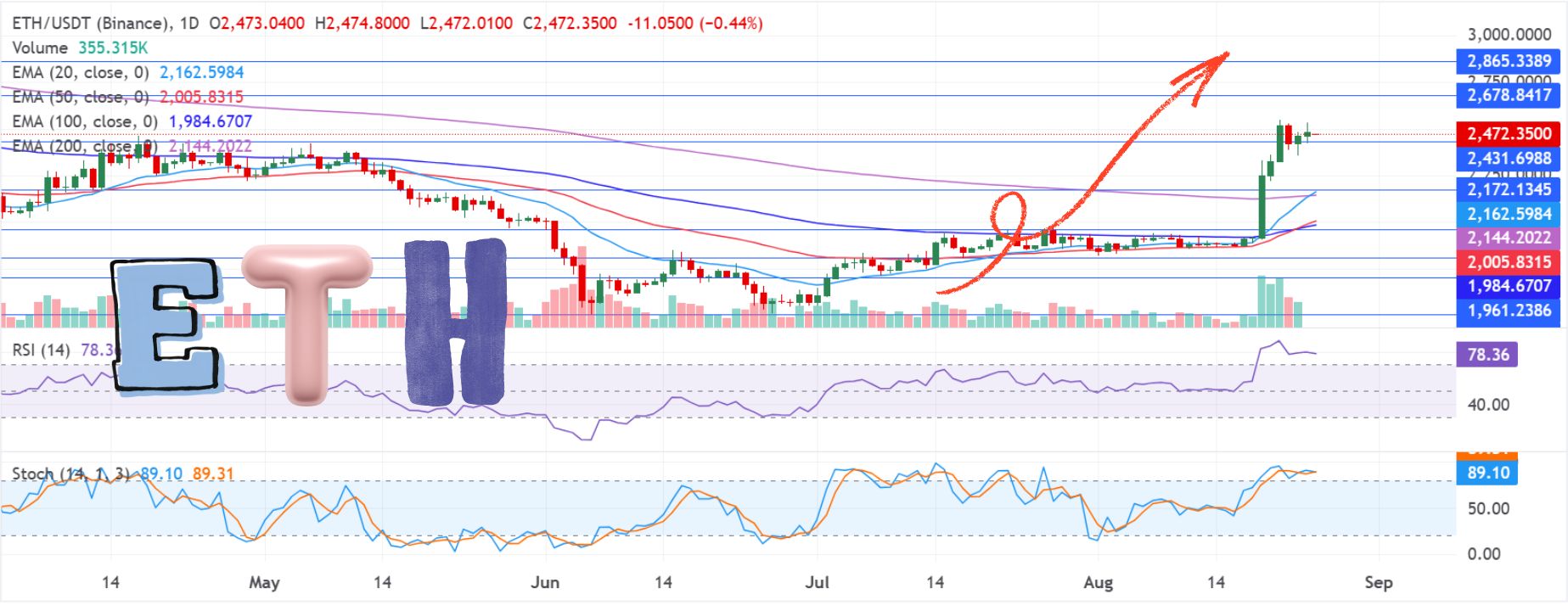The height and width of the screenshot is (611, 1568).
Task: Click the 0.00 Stoch scale label
Action: (1484, 554)
